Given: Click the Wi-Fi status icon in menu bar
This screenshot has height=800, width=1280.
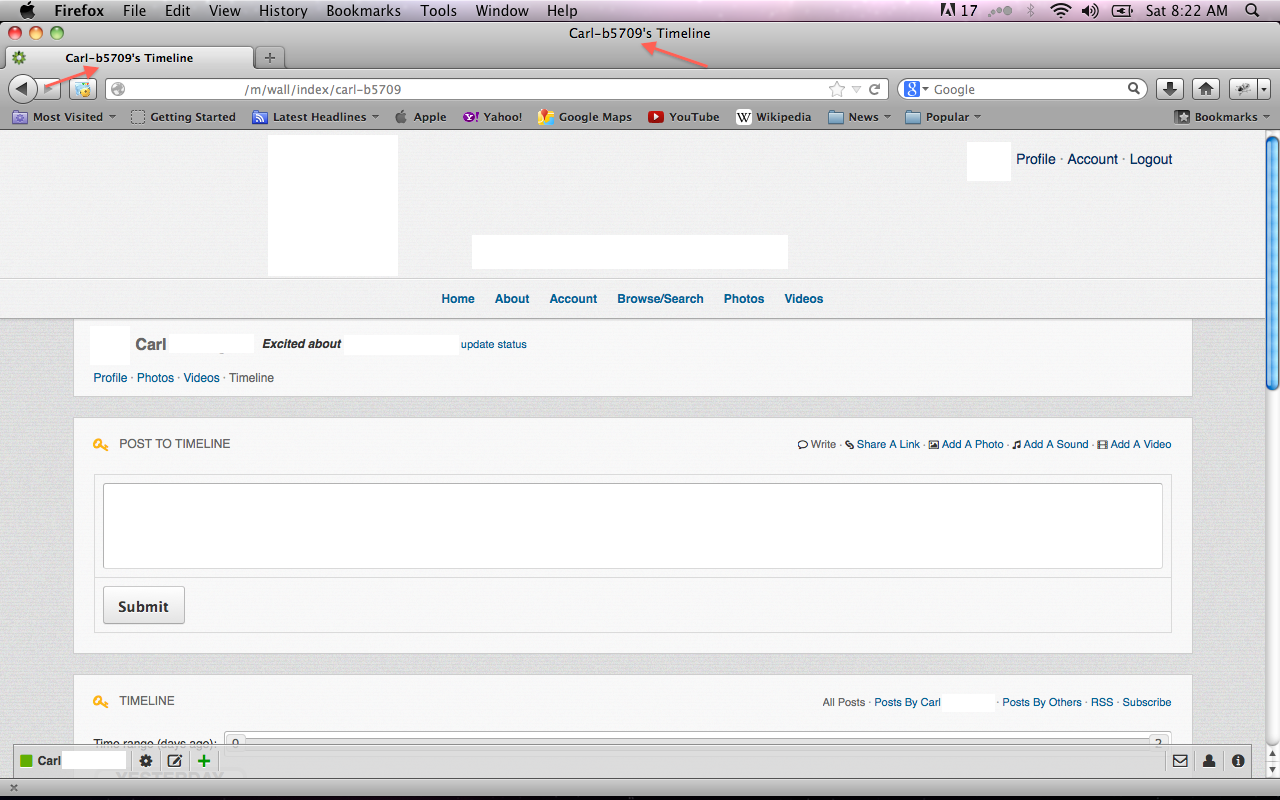Looking at the screenshot, I should tap(1060, 11).
